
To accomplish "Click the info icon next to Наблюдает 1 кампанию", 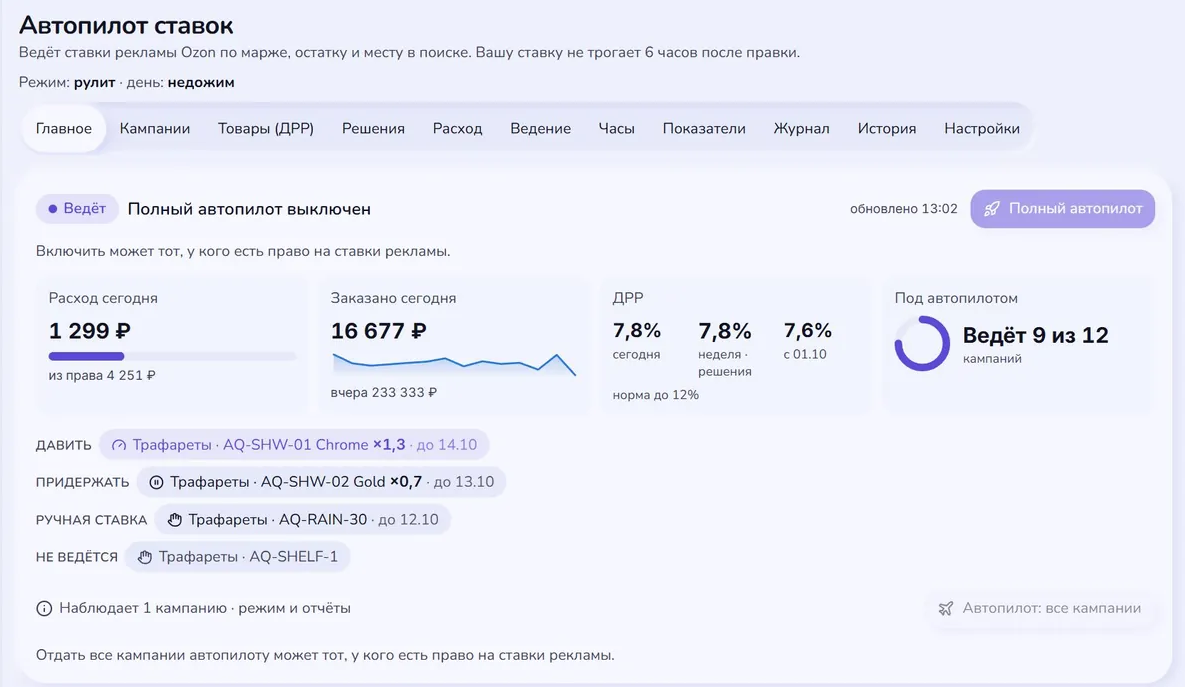I will coord(45,608).
